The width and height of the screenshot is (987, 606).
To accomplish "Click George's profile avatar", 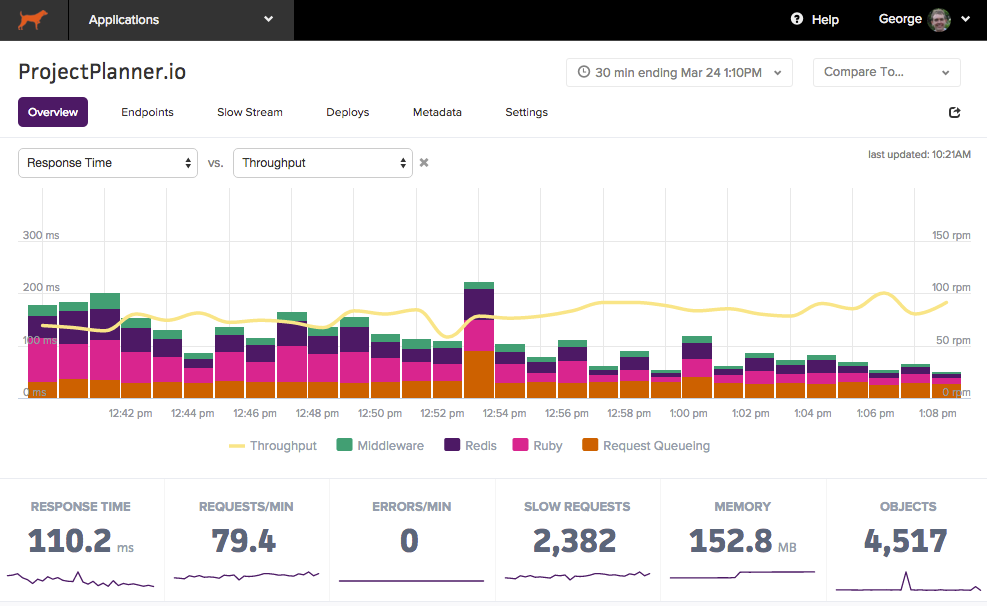I will click(x=940, y=20).
